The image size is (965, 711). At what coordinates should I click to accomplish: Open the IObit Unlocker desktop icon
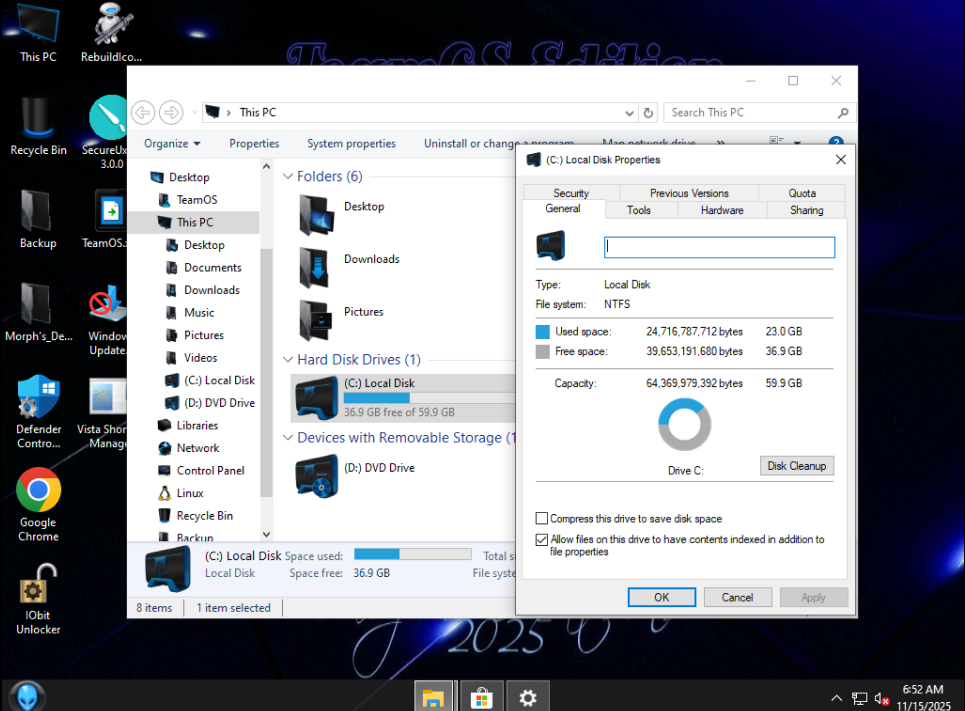(x=38, y=592)
